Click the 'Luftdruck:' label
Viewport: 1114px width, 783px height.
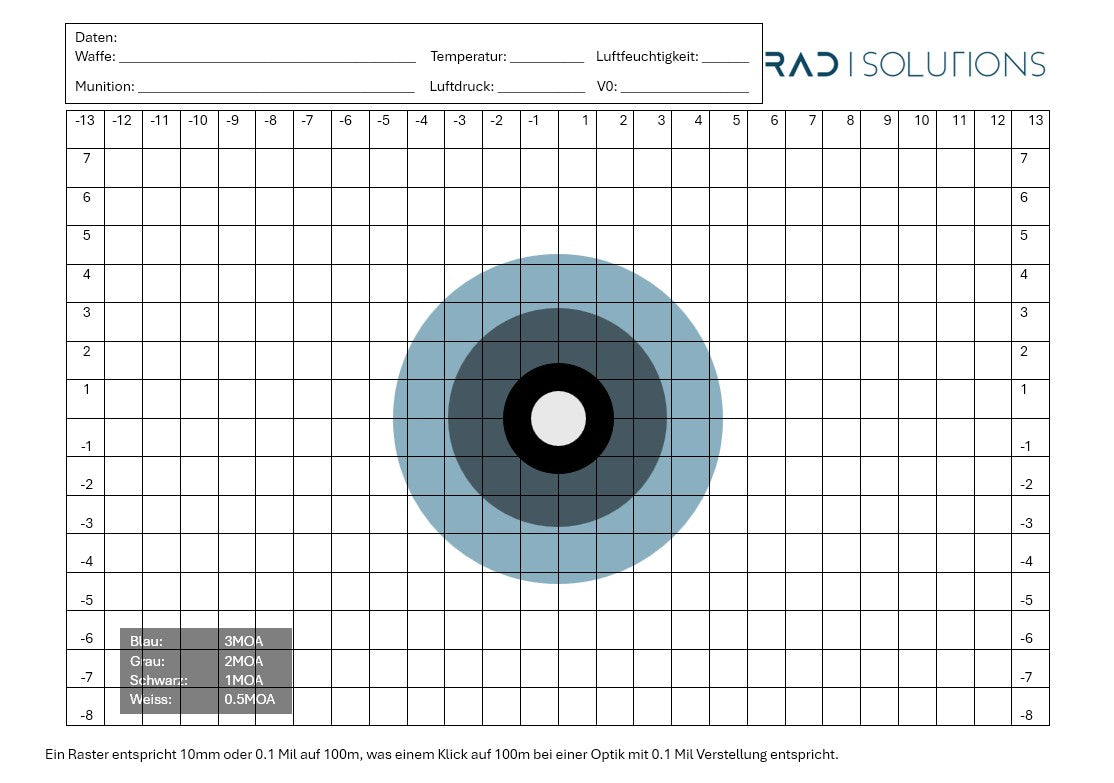[x=462, y=87]
